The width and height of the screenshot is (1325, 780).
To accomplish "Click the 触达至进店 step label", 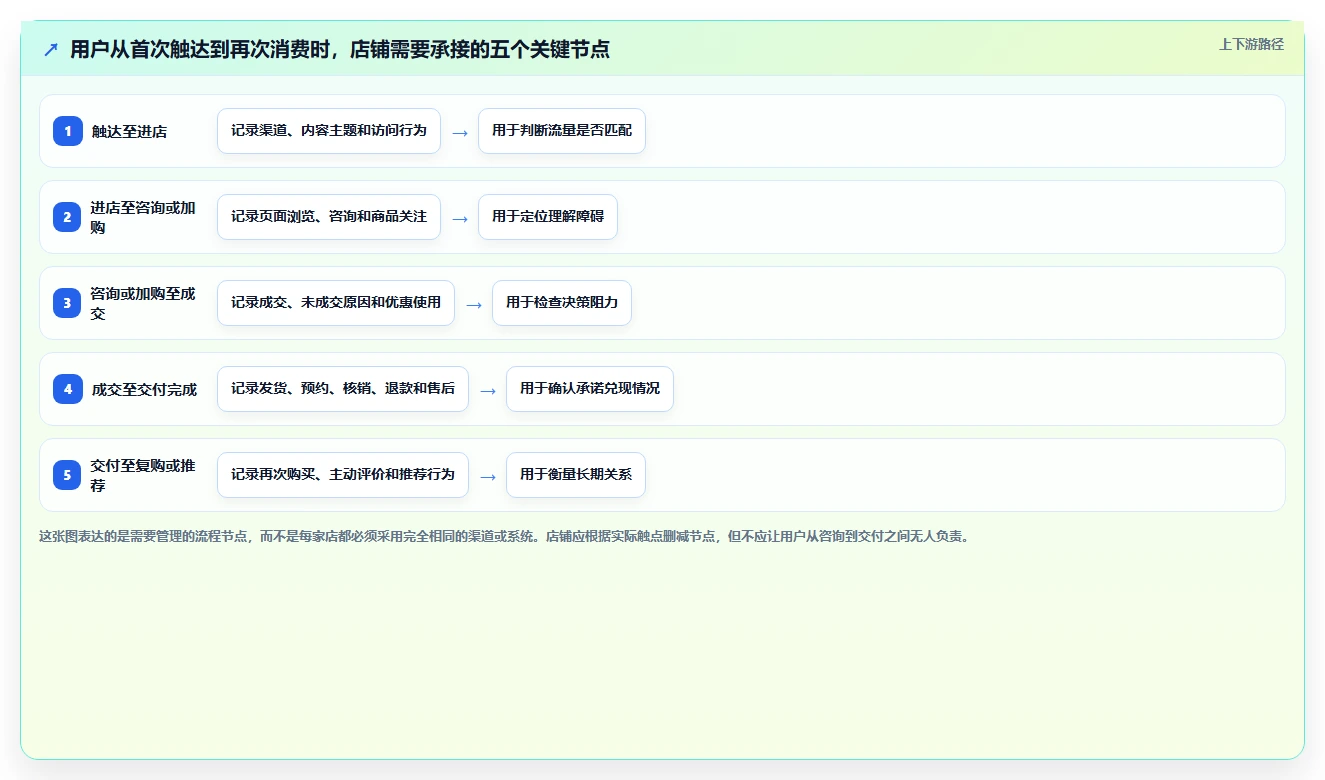I will [x=129, y=131].
